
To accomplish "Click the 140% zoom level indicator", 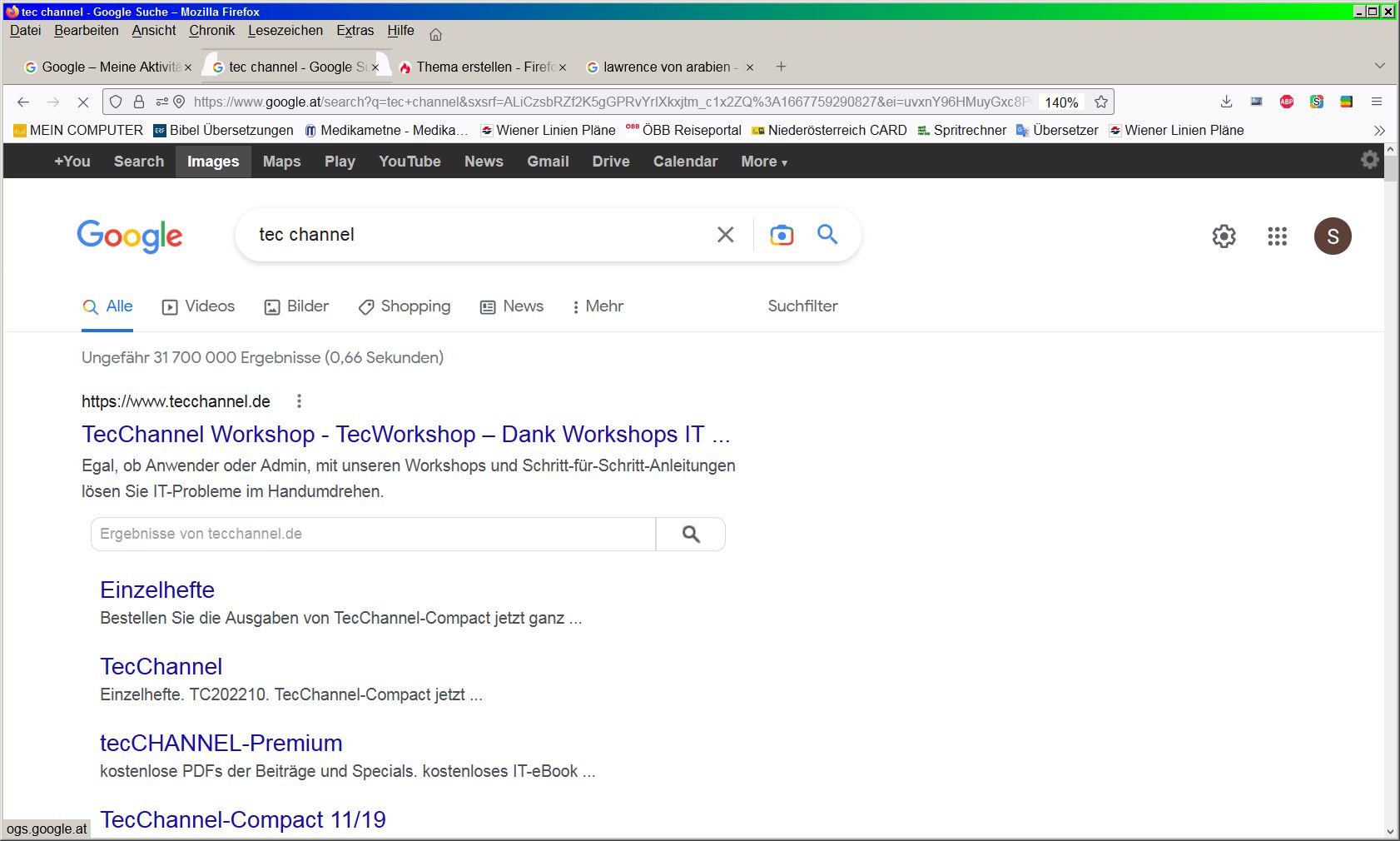I will coord(1061,102).
